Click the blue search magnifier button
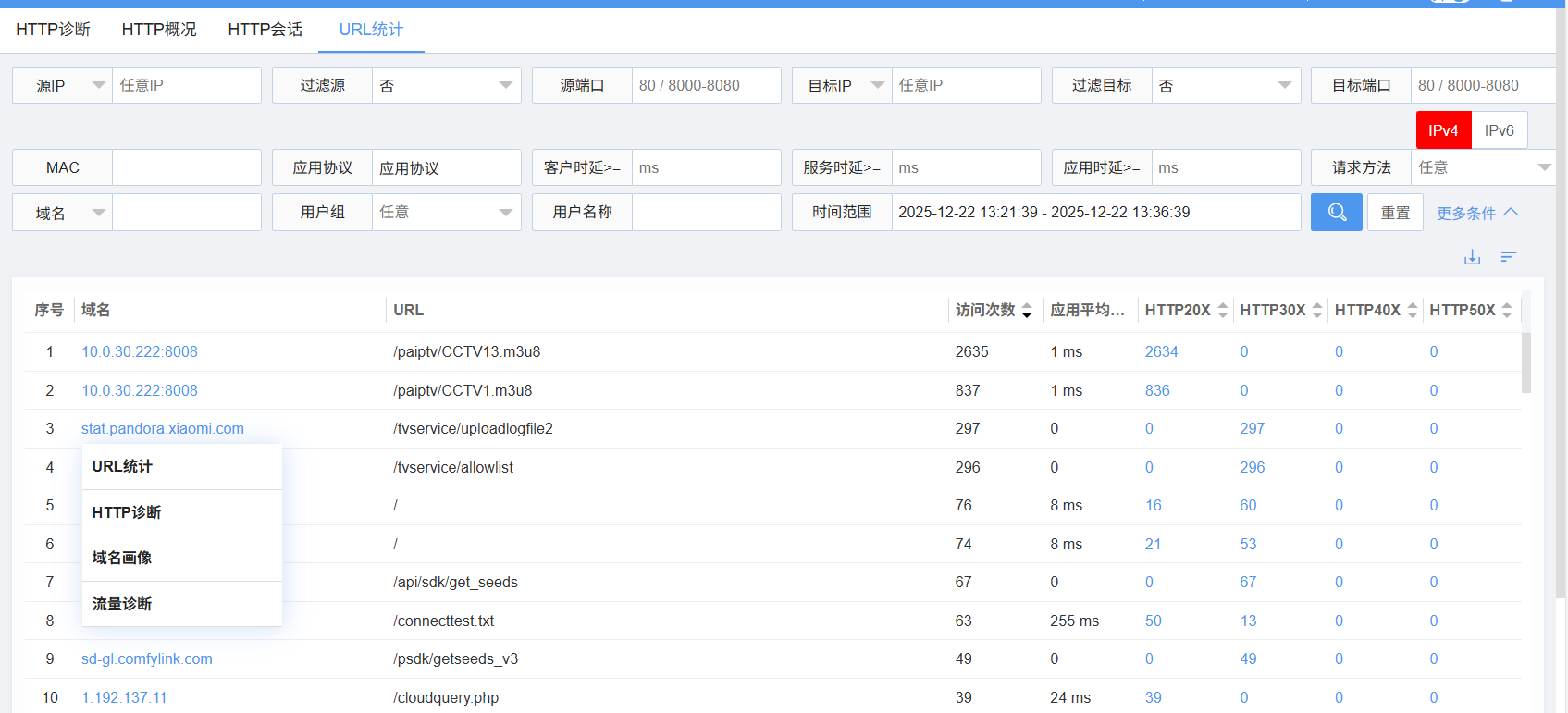1568x713 pixels. (x=1336, y=213)
